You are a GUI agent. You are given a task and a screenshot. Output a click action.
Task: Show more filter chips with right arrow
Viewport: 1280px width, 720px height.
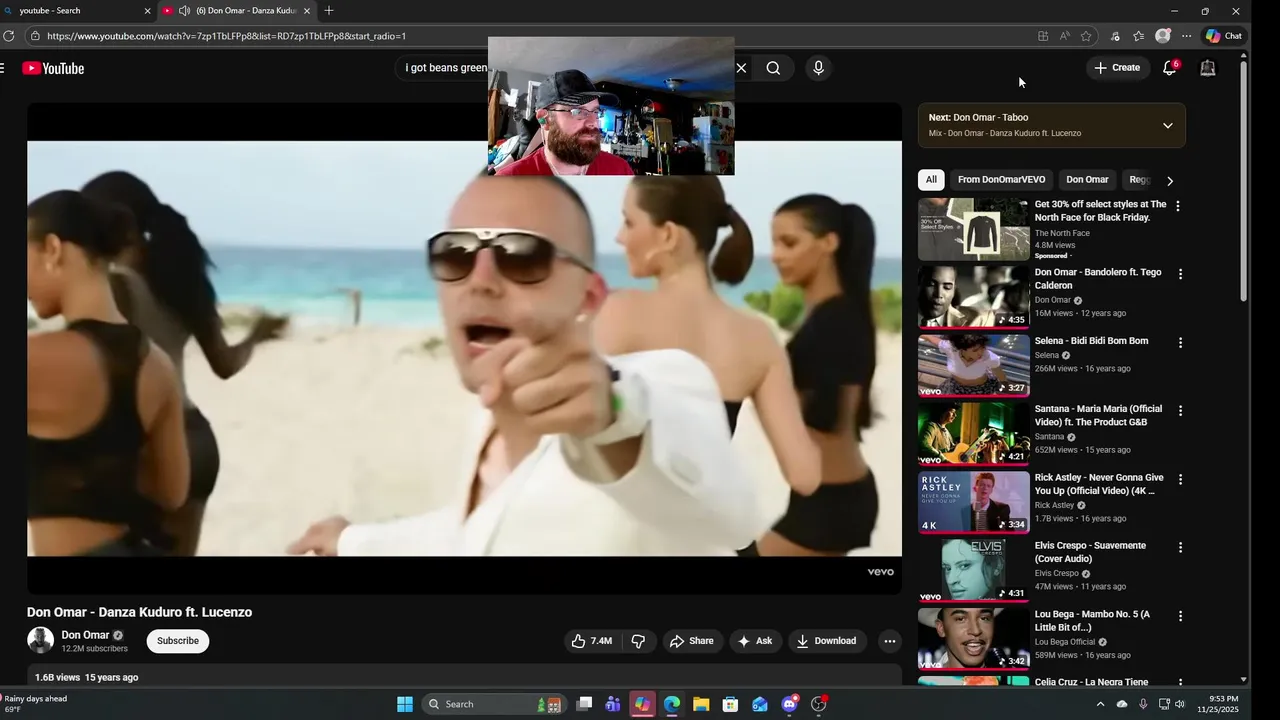point(1170,181)
